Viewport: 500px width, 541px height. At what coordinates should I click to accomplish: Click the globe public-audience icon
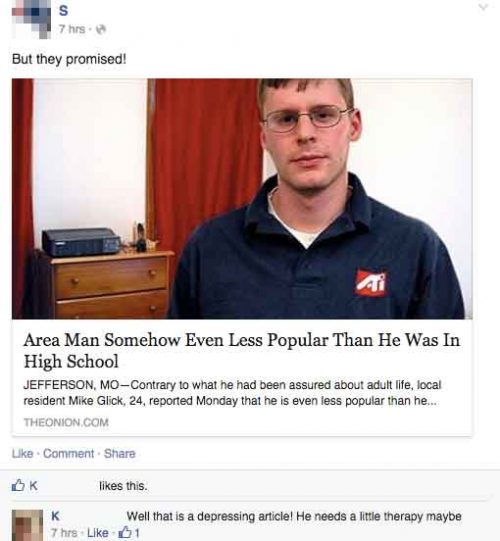101,30
